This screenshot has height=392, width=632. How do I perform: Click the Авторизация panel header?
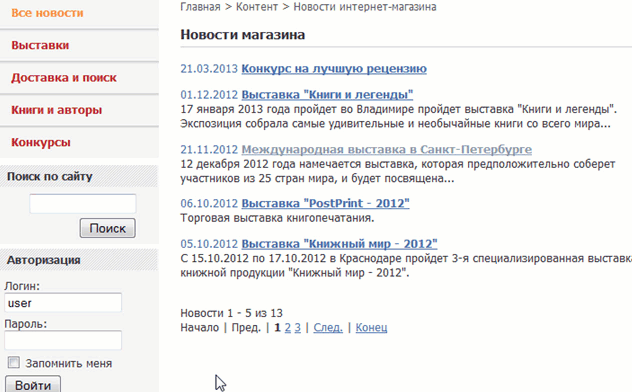pos(79,260)
